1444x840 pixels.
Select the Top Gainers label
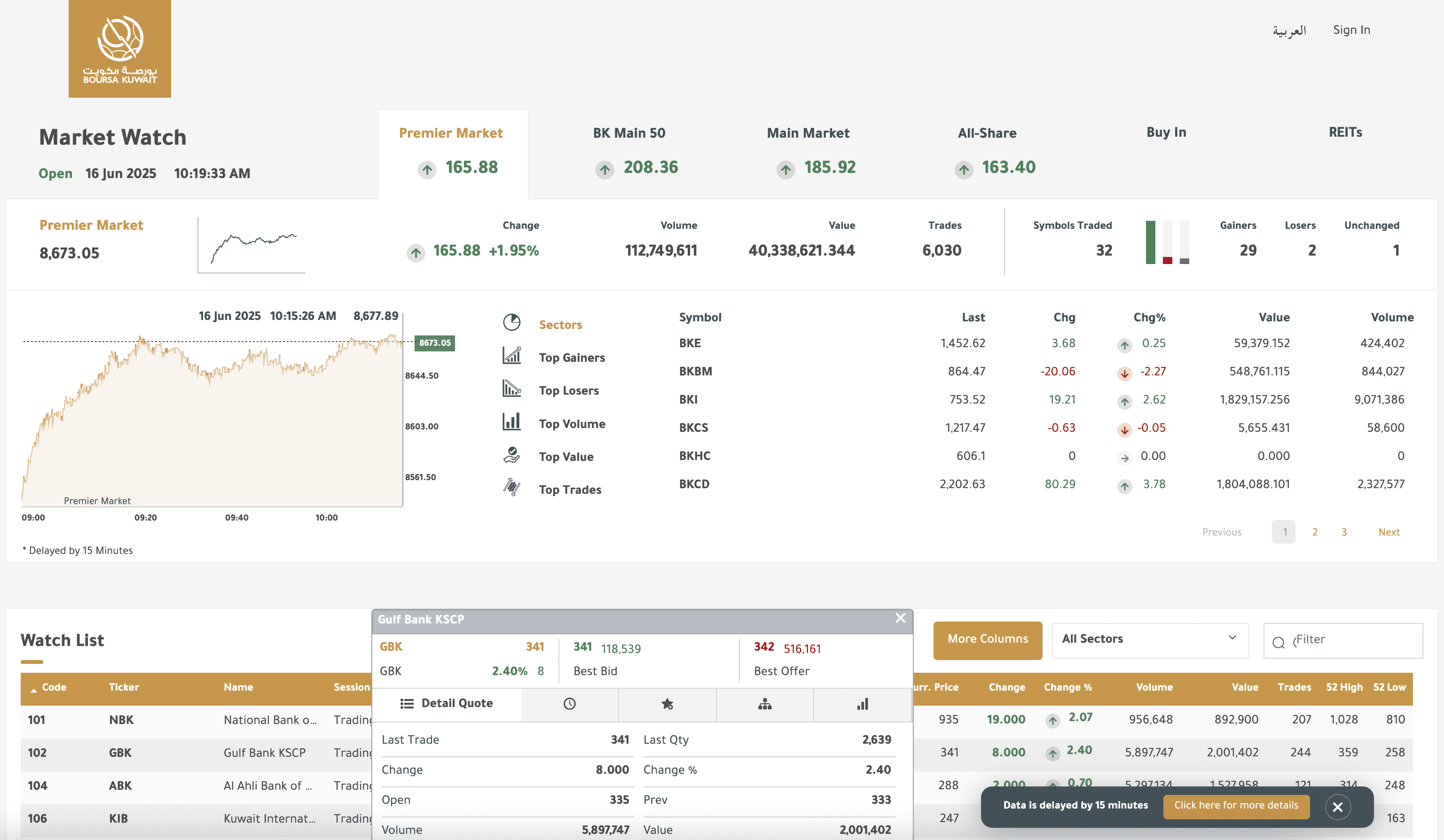pos(571,358)
